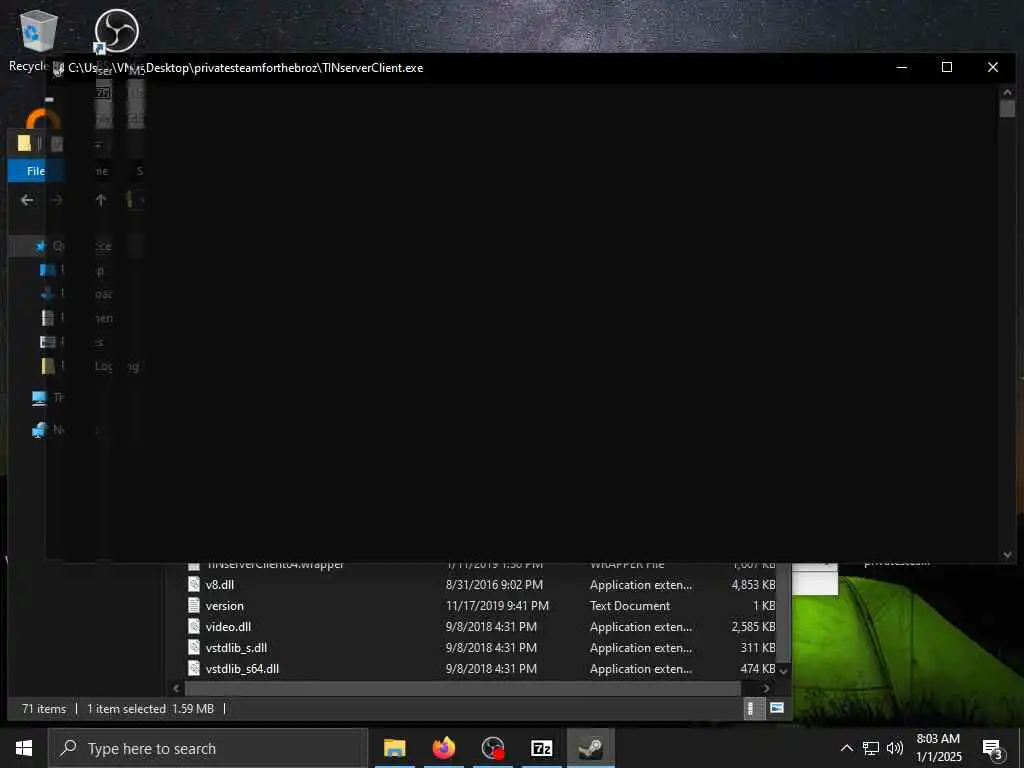Open OBS Studio from the taskbar

[493, 748]
